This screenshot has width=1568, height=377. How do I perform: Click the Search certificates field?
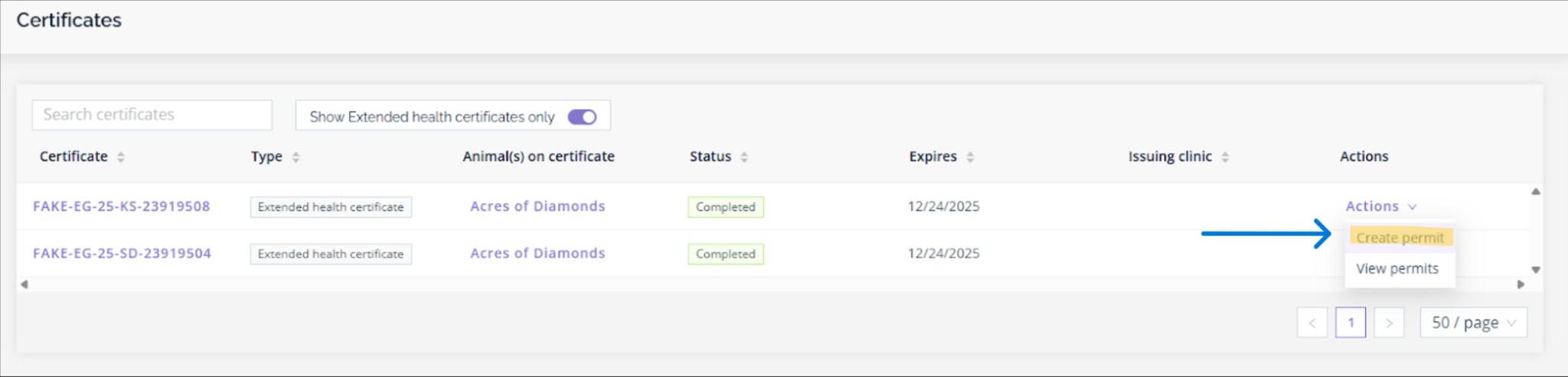152,115
